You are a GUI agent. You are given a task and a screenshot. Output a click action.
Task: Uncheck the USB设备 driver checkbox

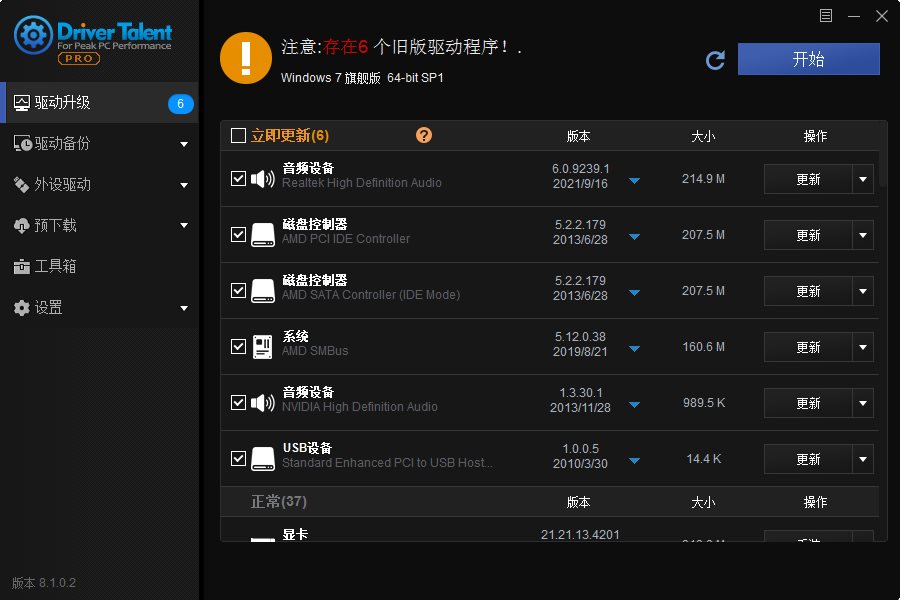click(x=238, y=459)
